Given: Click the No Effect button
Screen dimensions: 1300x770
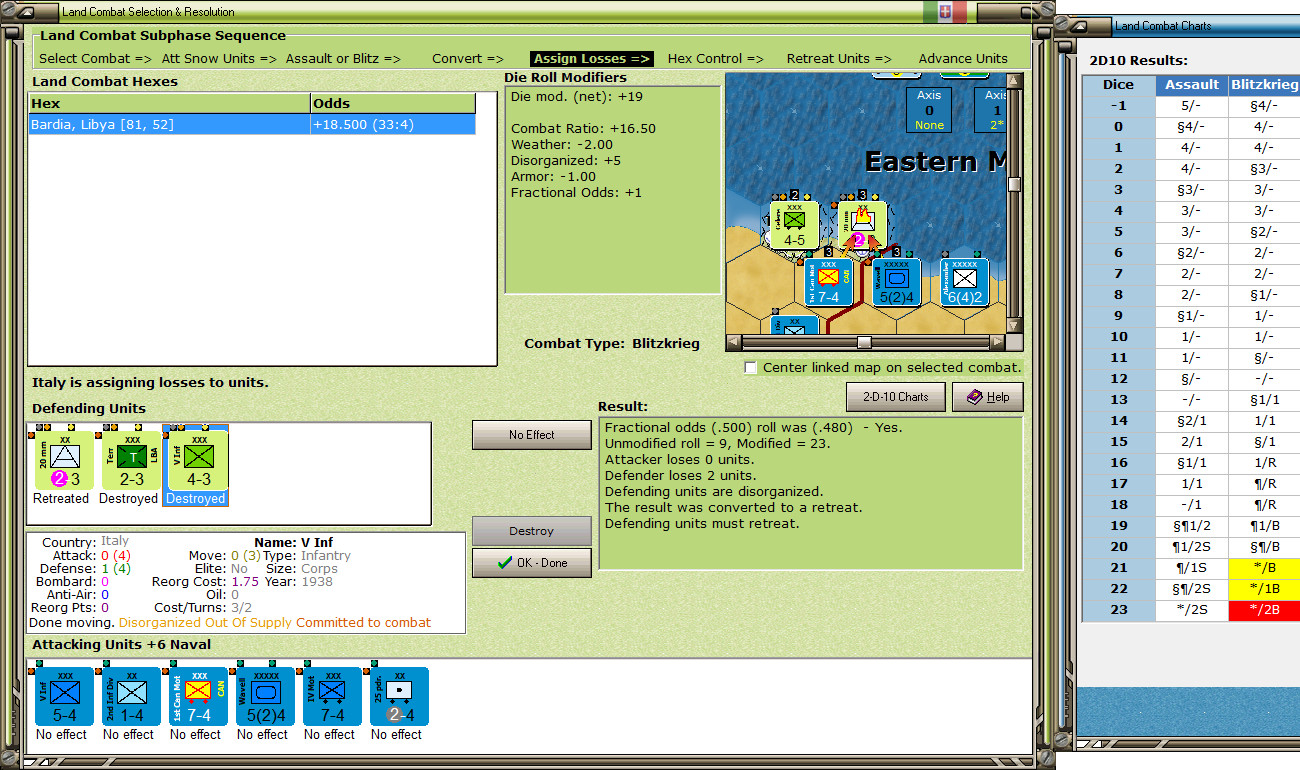Looking at the screenshot, I should (x=532, y=435).
